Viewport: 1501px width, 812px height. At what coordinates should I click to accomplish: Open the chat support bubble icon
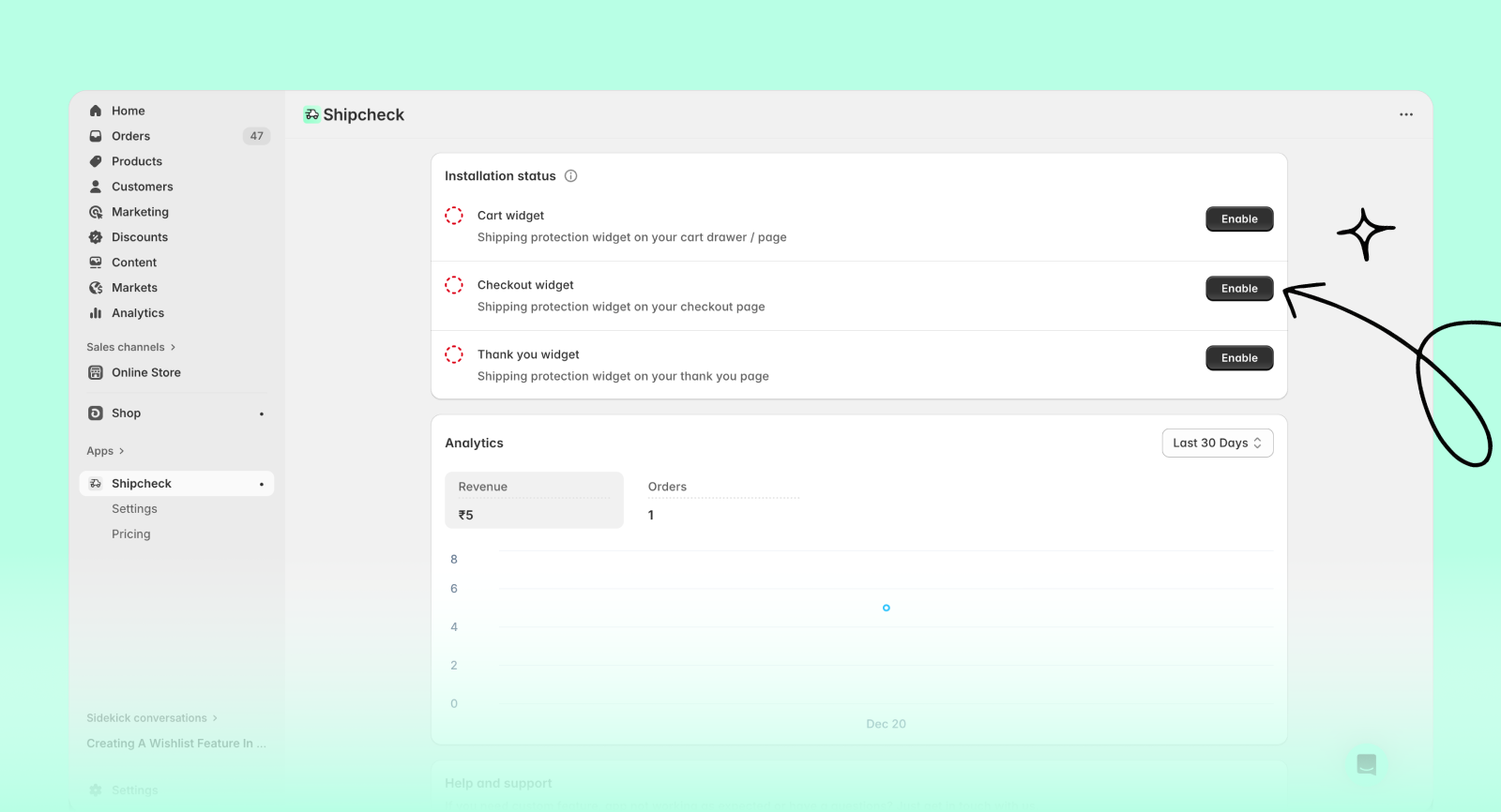pos(1367,764)
